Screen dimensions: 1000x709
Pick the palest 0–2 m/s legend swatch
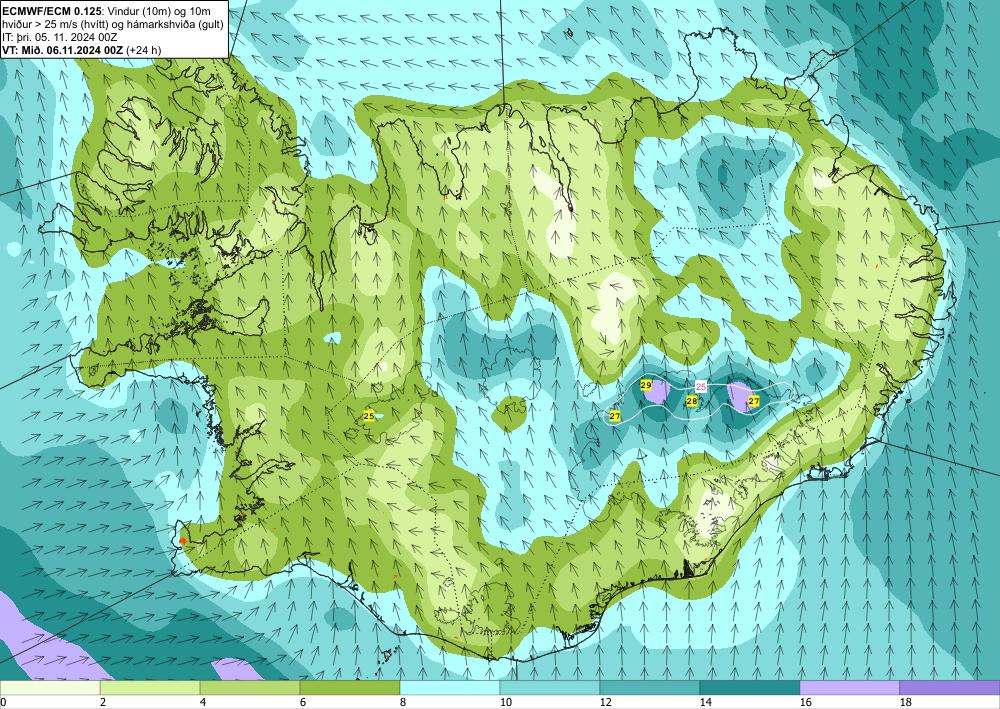[50, 687]
